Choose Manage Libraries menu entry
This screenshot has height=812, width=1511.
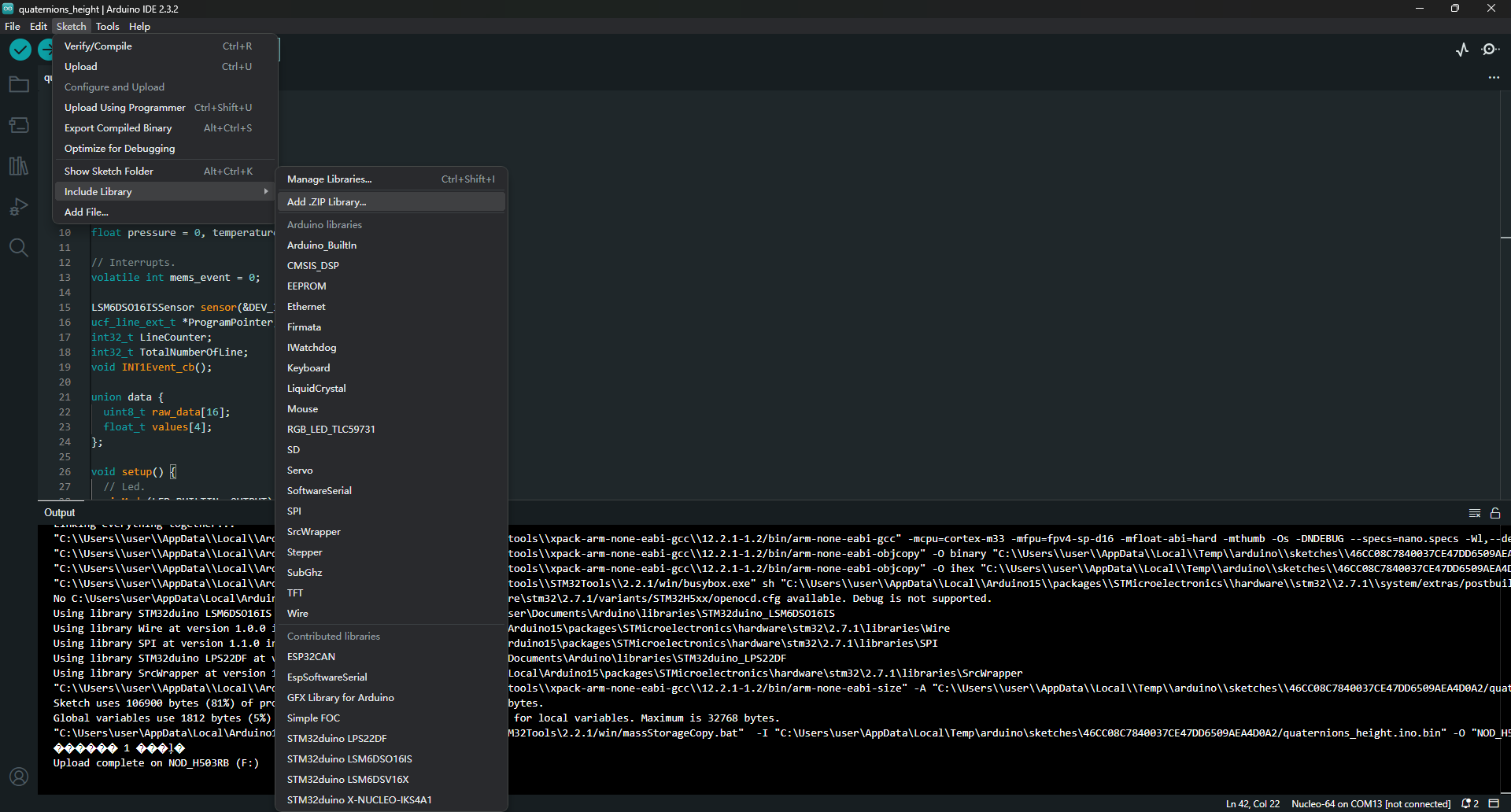point(329,179)
